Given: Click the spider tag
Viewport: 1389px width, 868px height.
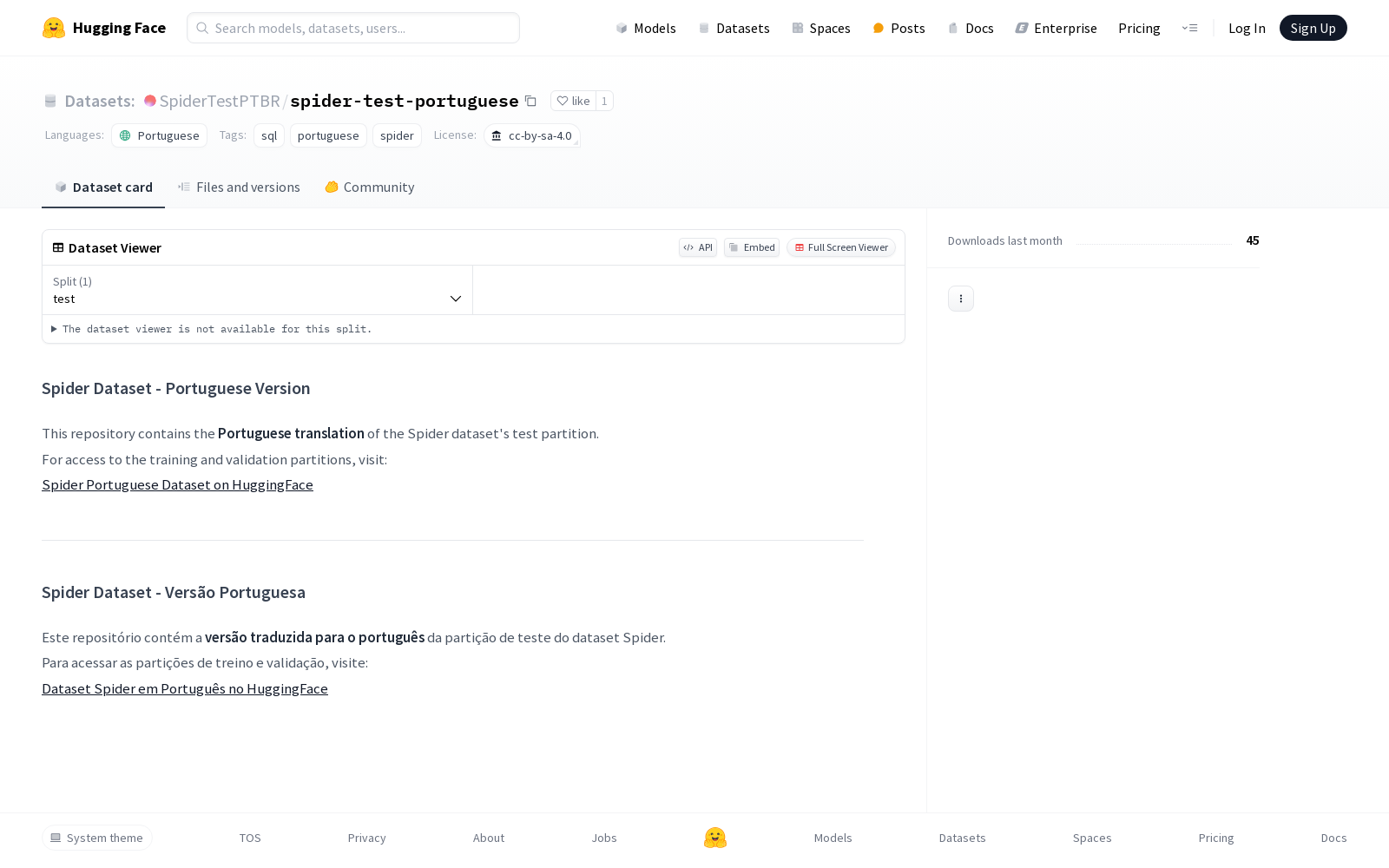Looking at the screenshot, I should coord(397,135).
